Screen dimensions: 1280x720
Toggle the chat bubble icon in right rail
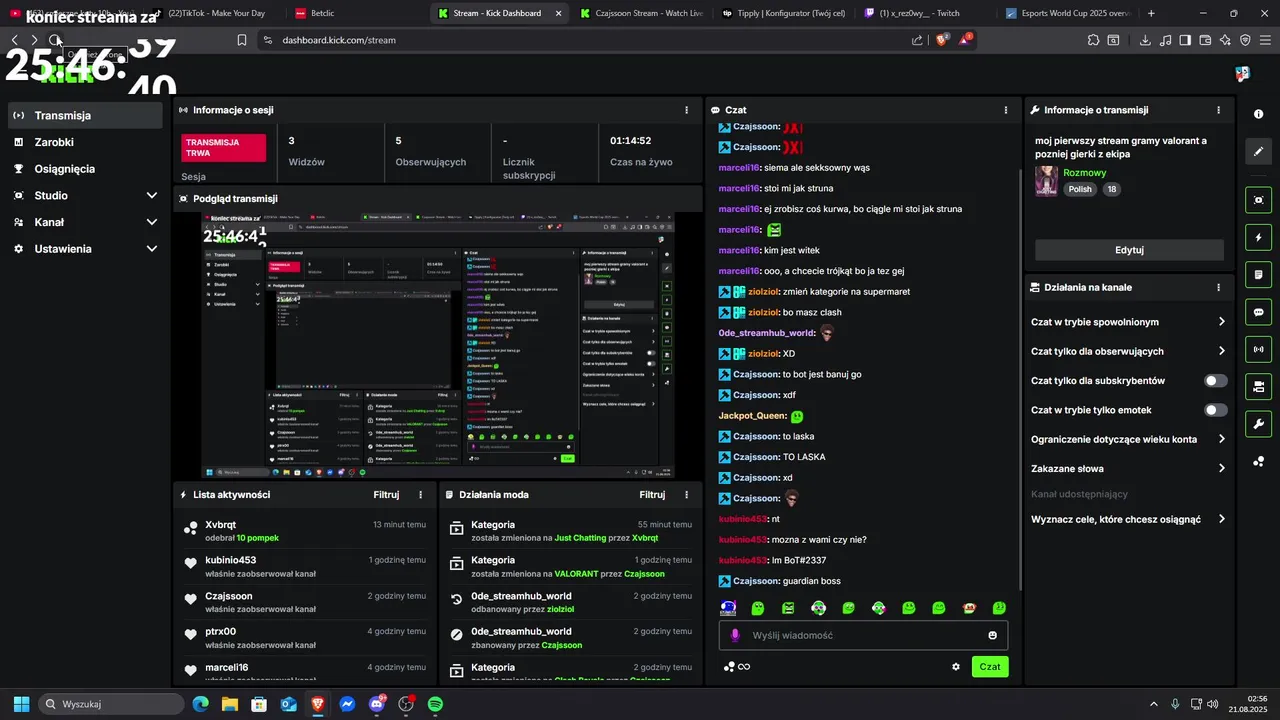1258,312
